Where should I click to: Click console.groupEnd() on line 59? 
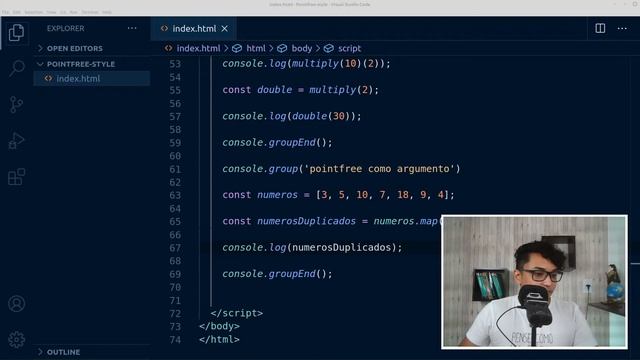[277, 142]
